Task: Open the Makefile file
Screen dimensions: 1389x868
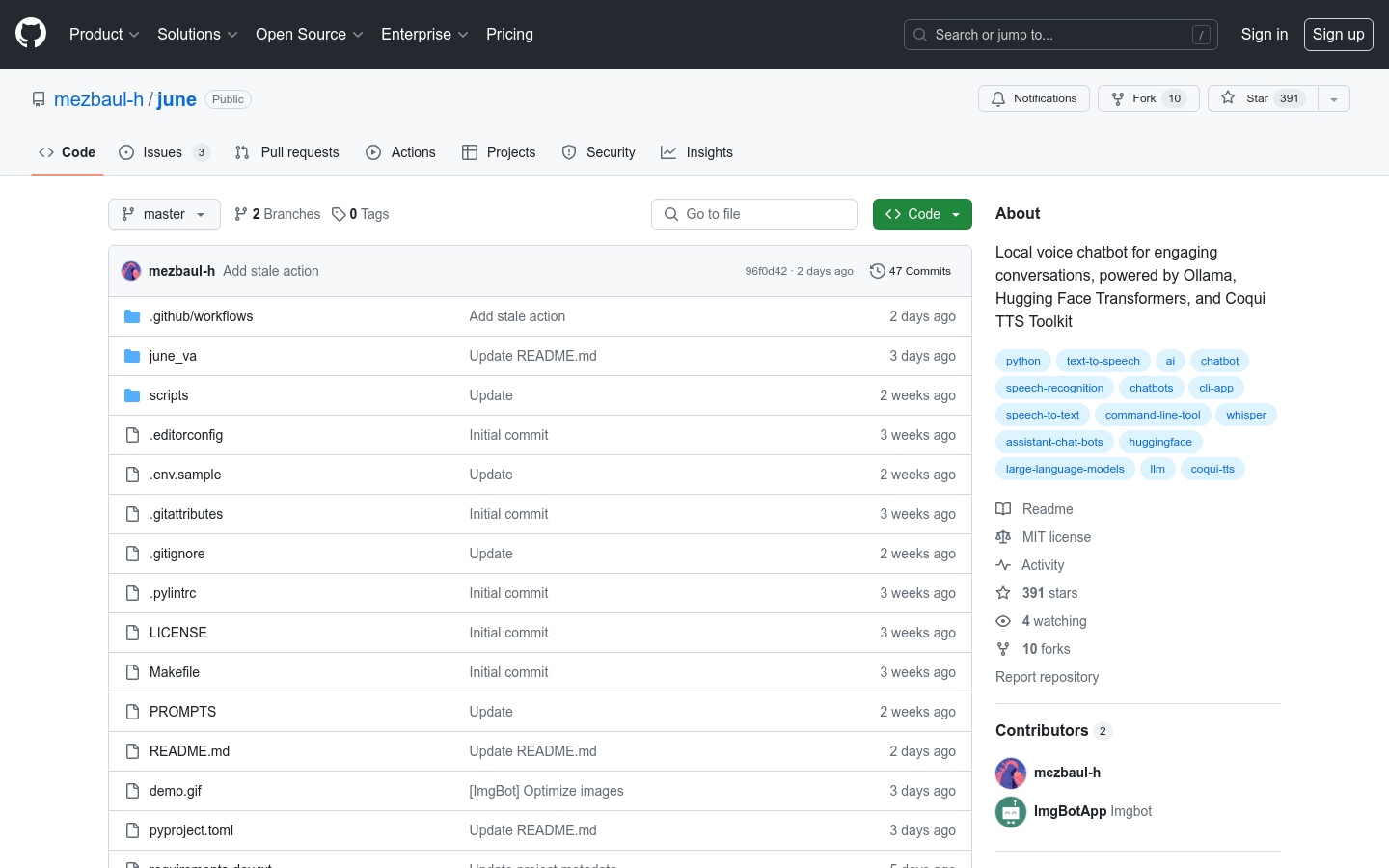Action: (175, 672)
